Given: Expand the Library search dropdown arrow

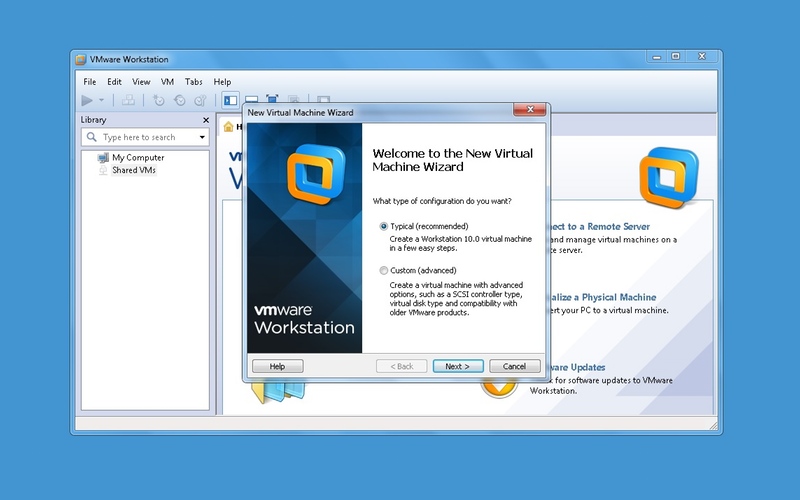Looking at the screenshot, I should point(202,137).
